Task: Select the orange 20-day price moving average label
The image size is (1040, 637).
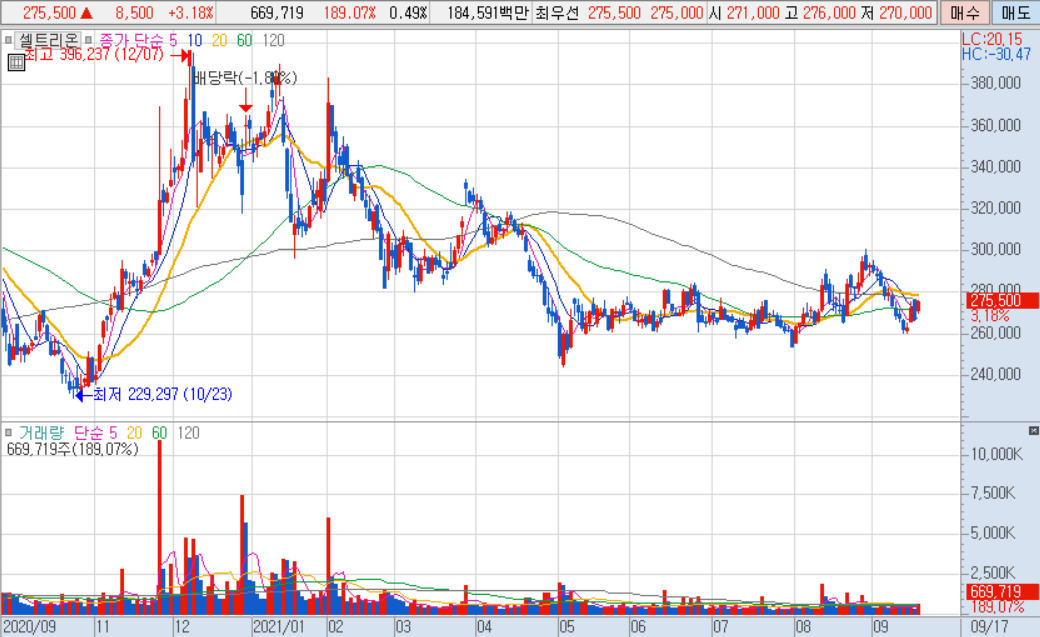Action: 220,40
